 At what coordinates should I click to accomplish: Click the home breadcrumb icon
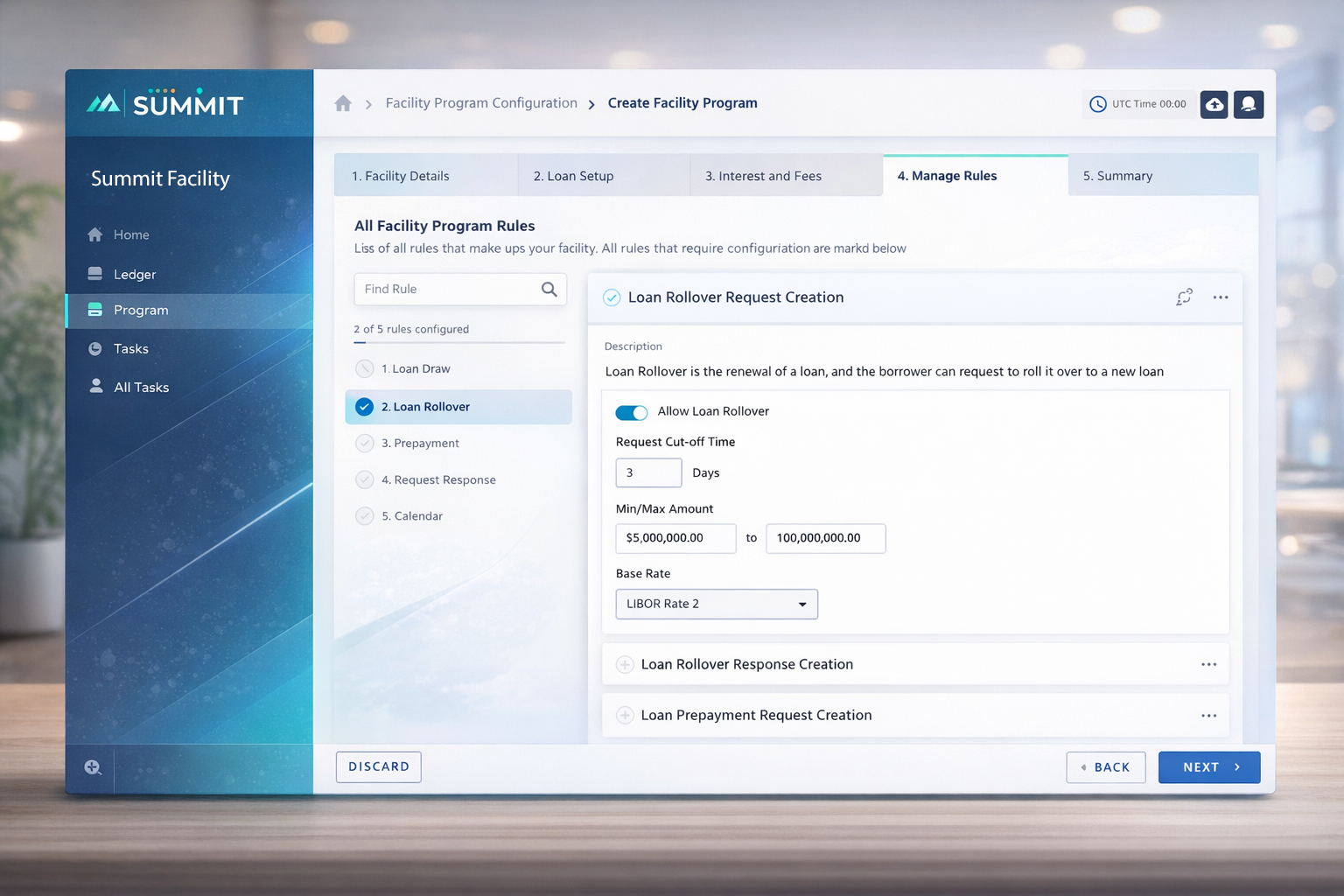coord(343,103)
